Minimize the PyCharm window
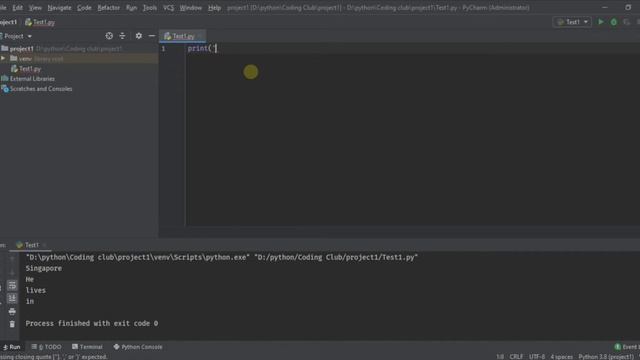The height and width of the screenshot is (360, 640). (x=605, y=7)
